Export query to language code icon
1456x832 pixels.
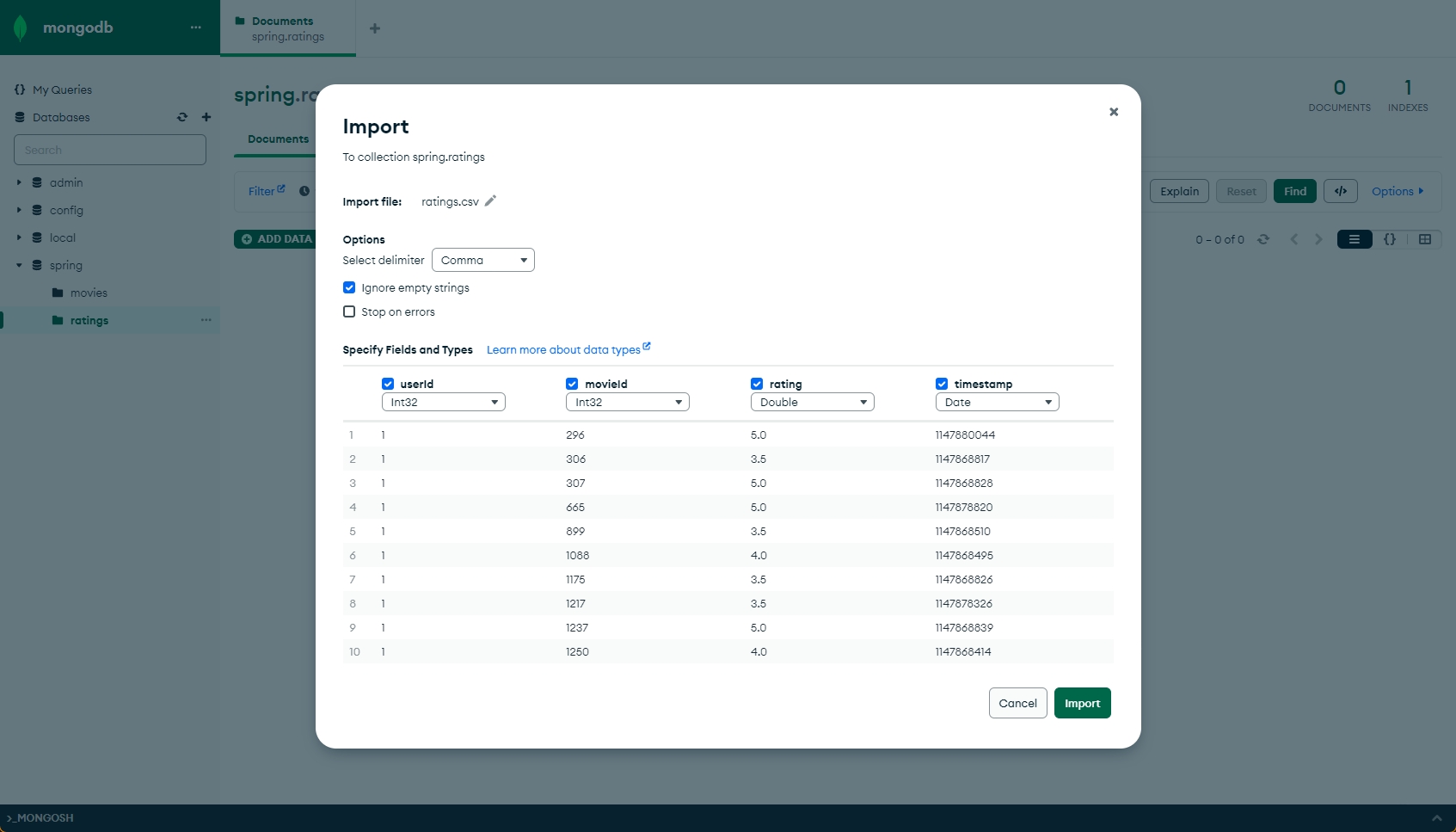point(1341,191)
